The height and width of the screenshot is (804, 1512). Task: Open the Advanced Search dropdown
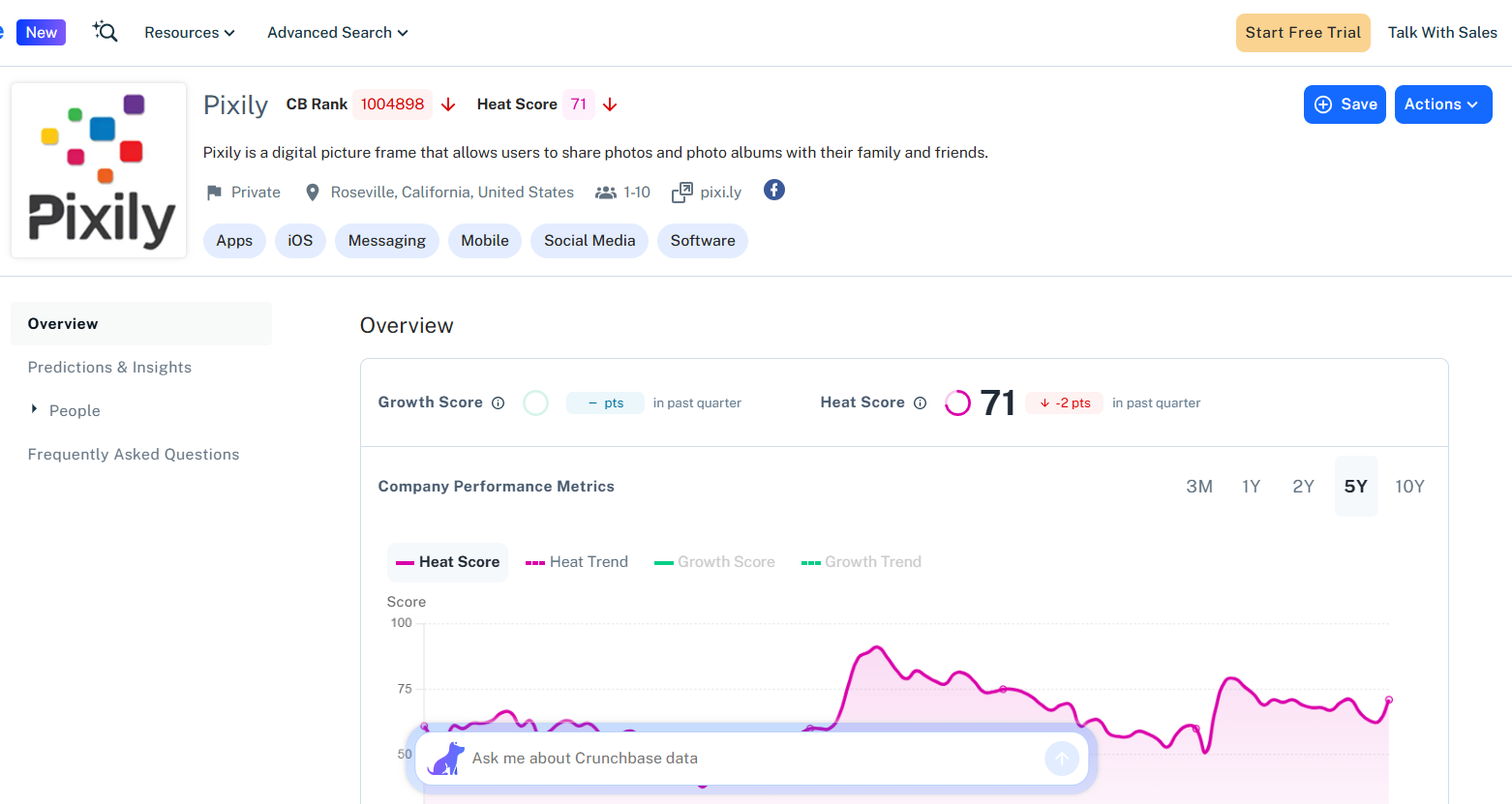pyautogui.click(x=338, y=32)
